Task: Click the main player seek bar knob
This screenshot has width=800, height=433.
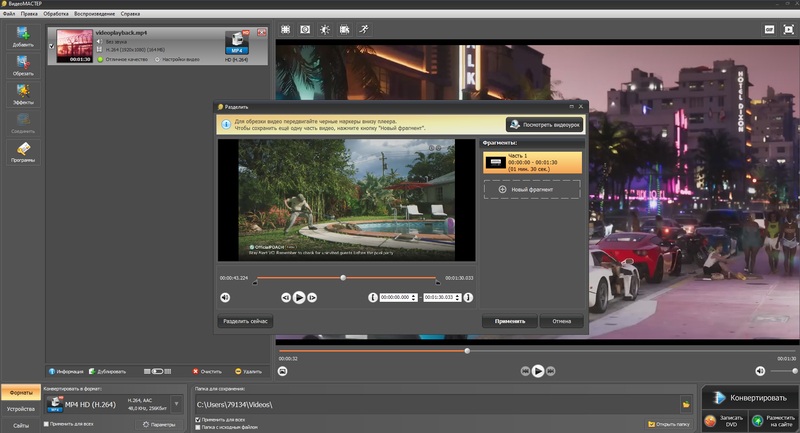Action: pos(467,351)
